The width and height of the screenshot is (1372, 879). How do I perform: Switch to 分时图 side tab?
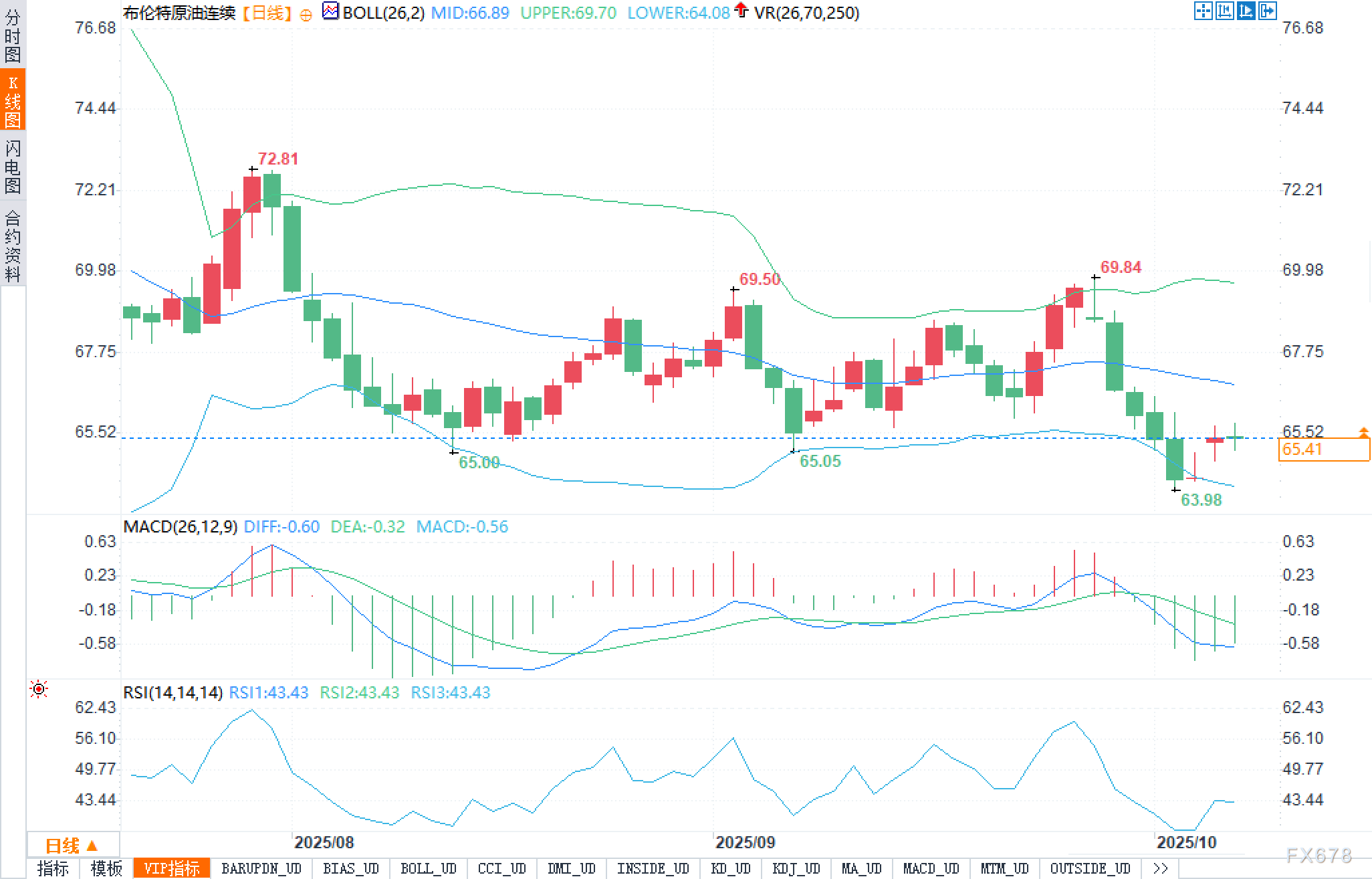pos(13,35)
